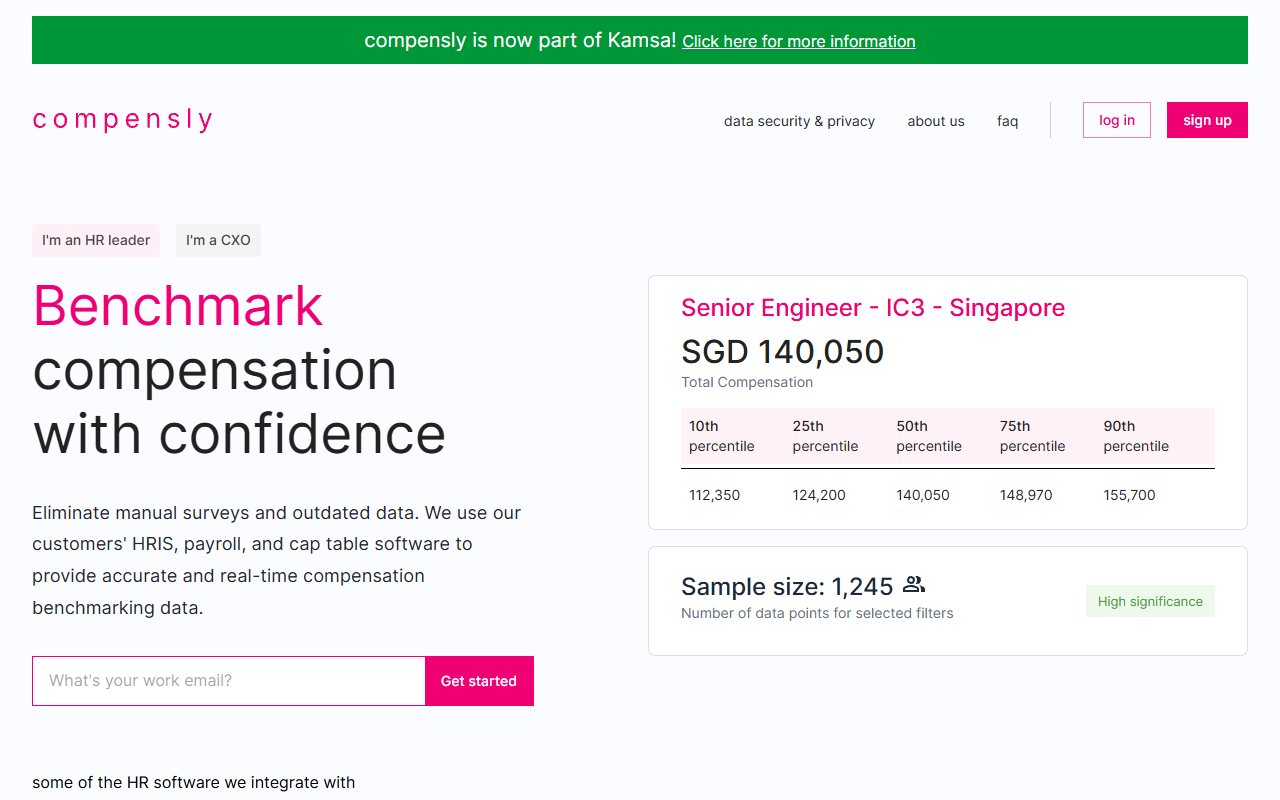Click the SGD 140,050 total compensation value

tap(783, 352)
